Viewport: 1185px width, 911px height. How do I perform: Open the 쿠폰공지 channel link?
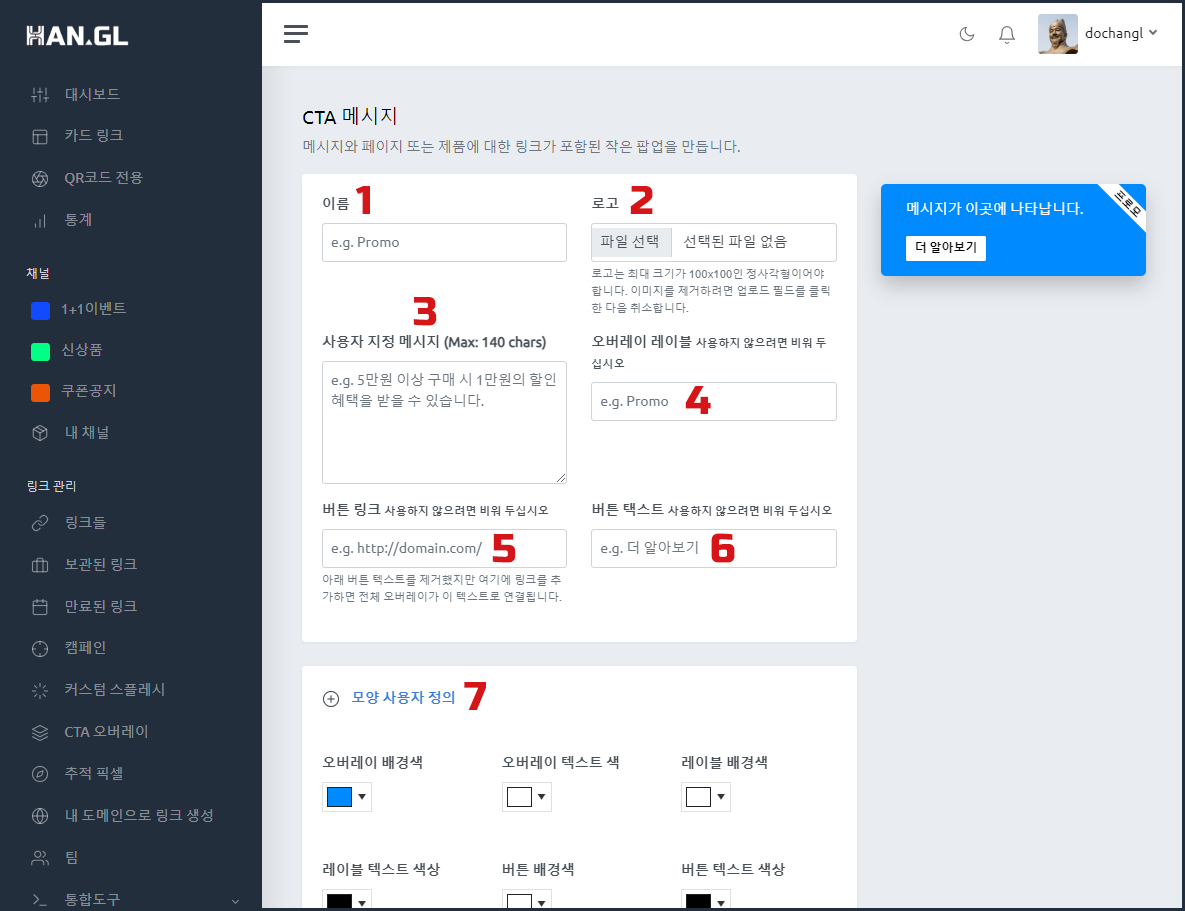click(x=88, y=391)
